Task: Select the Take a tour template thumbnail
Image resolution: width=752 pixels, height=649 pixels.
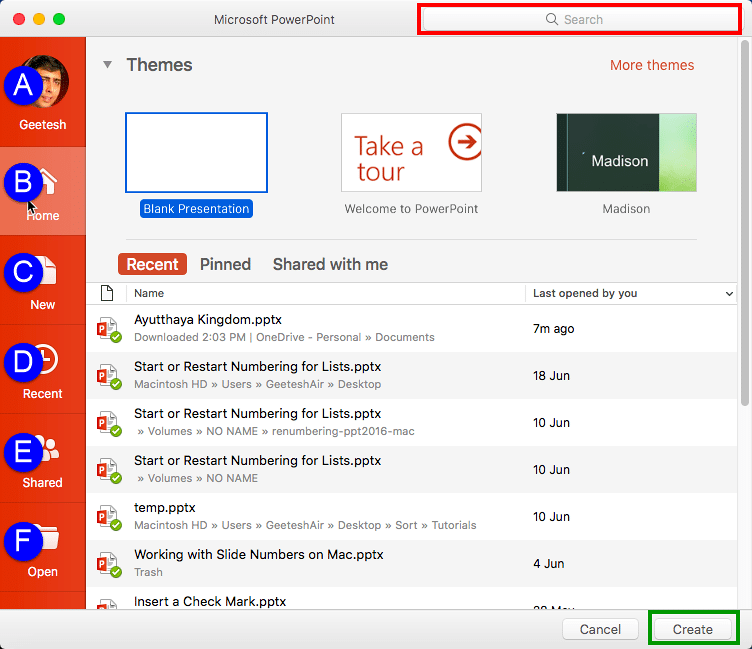Action: coord(411,152)
